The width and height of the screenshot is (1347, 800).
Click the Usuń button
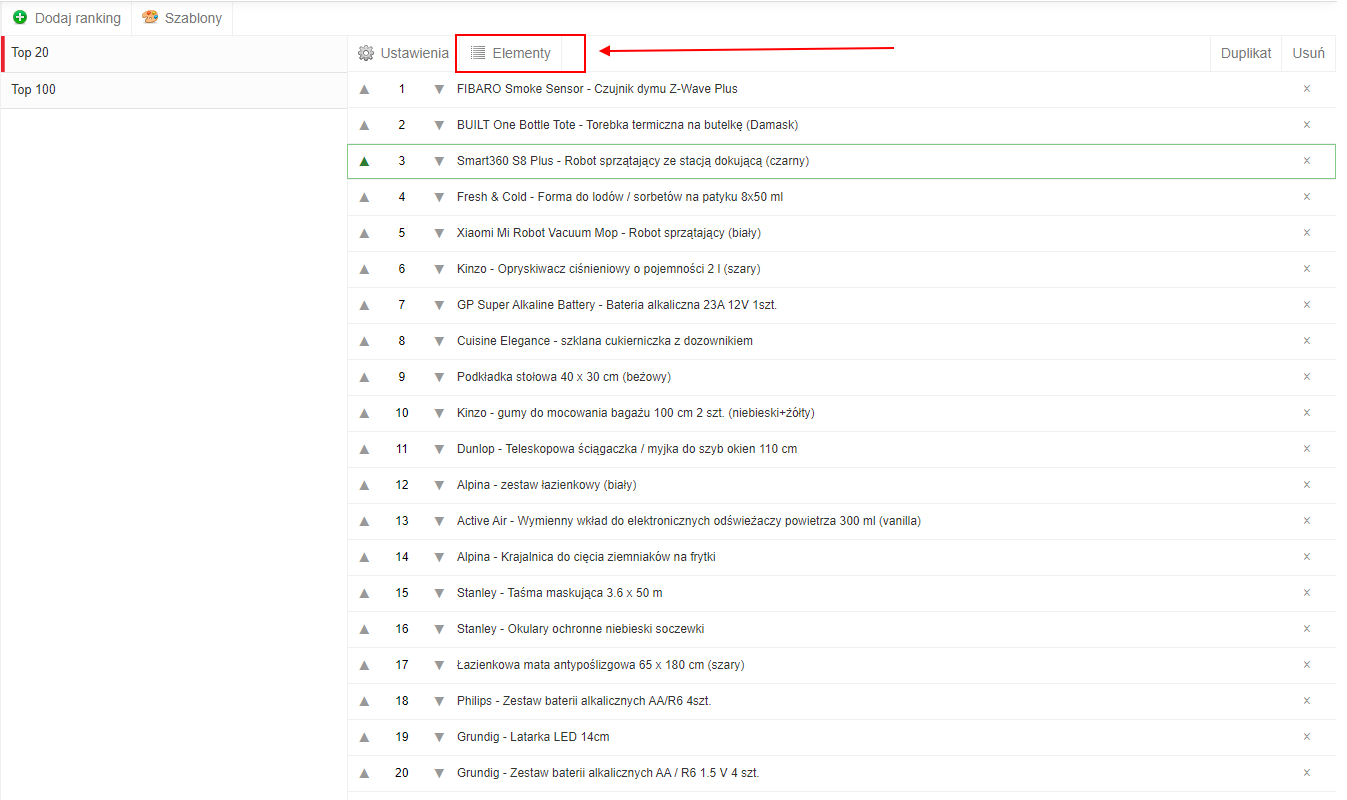pos(1308,53)
